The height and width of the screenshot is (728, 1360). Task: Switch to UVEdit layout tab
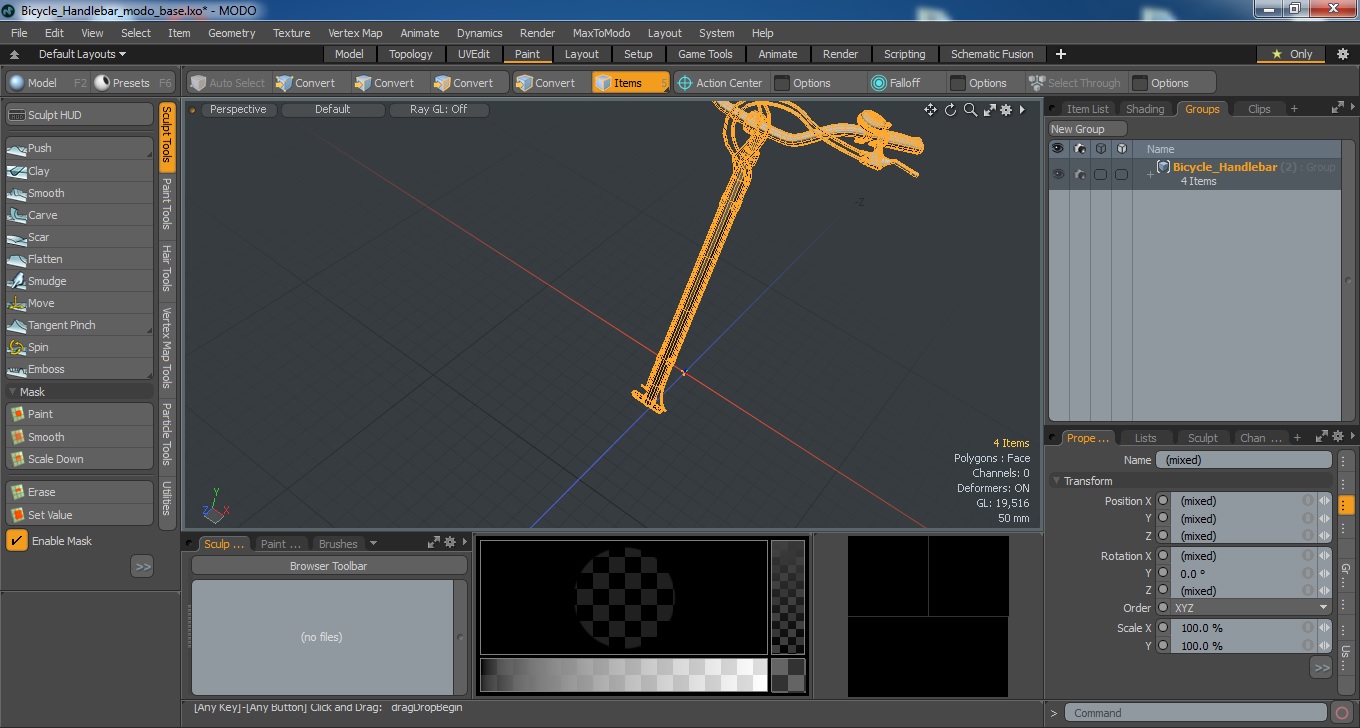click(473, 54)
